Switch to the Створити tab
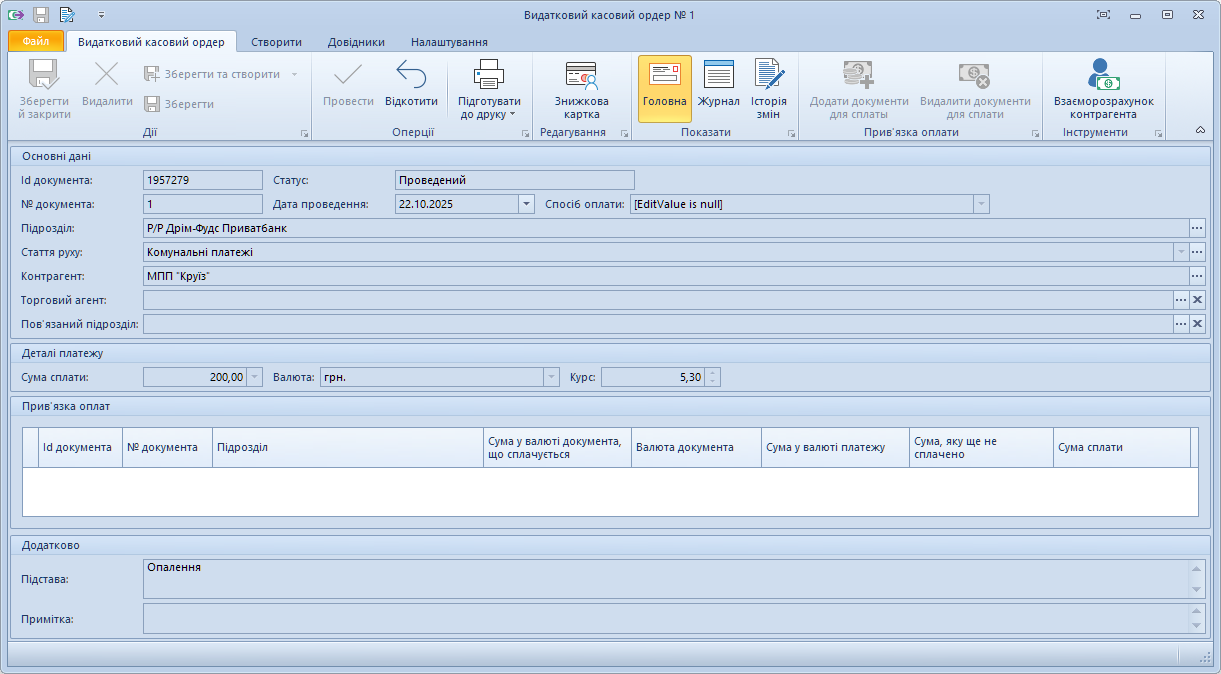The image size is (1221, 674). click(276, 42)
